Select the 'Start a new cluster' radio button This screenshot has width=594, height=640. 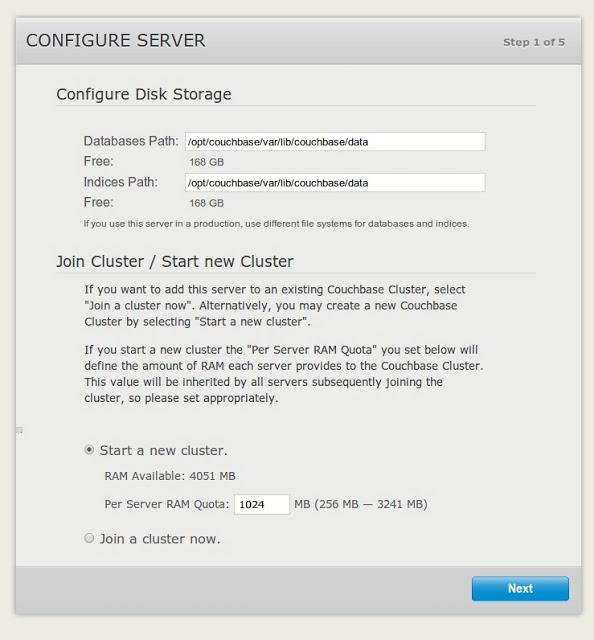(x=89, y=450)
